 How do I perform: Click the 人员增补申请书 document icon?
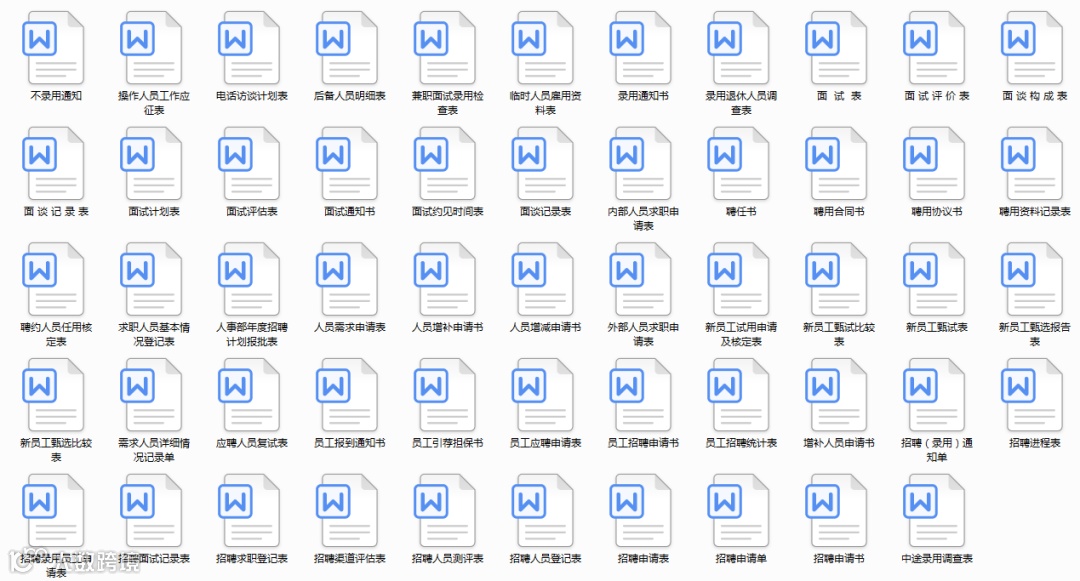point(446,280)
